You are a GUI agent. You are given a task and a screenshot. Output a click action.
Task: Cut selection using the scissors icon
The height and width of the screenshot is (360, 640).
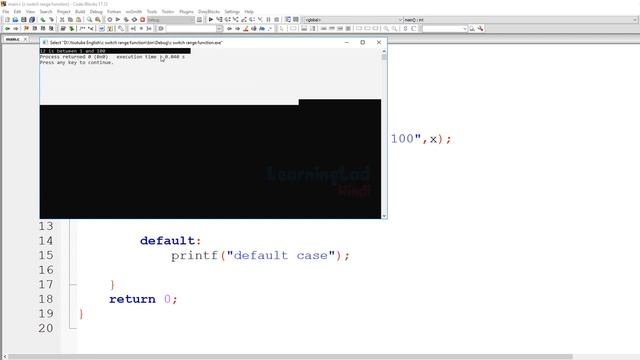(62, 20)
